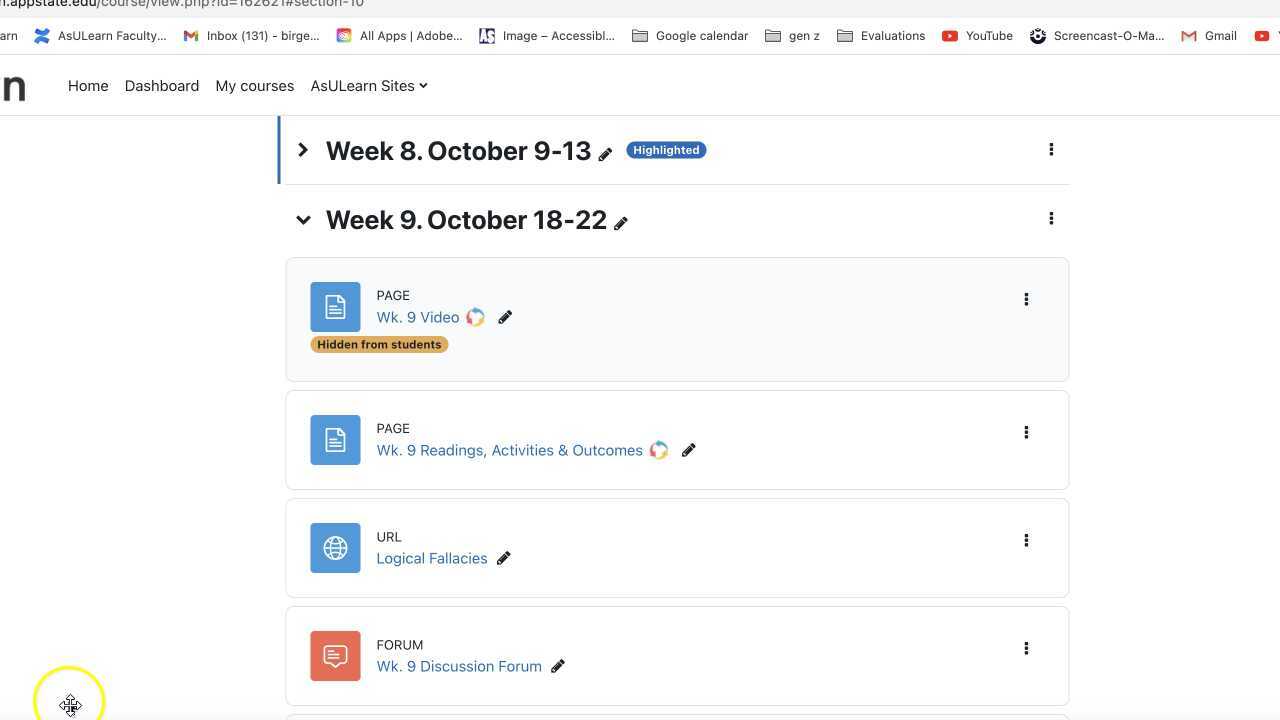Expand the Week 8 section chevron
The width and height of the screenshot is (1280, 720).
(303, 151)
